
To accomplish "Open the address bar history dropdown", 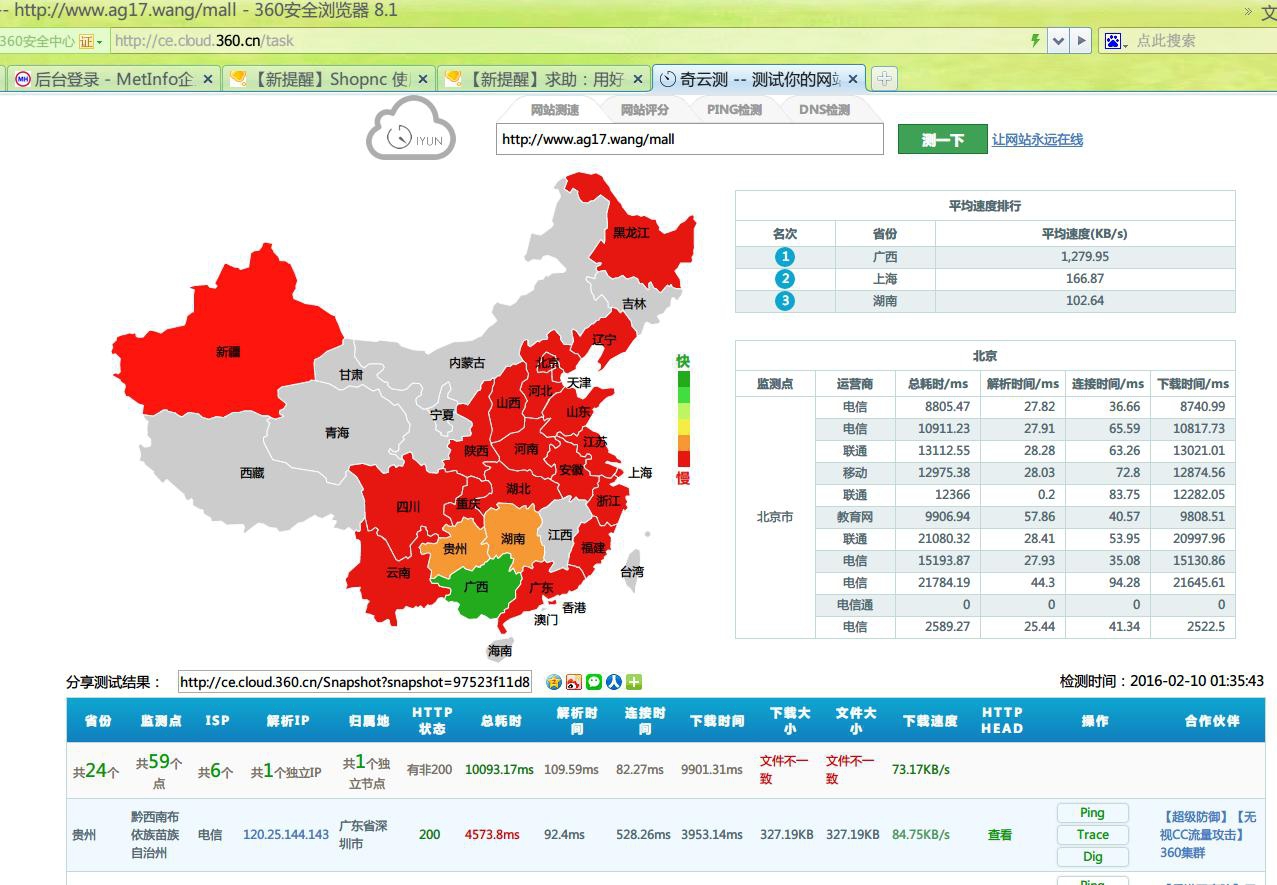I will pos(1058,41).
